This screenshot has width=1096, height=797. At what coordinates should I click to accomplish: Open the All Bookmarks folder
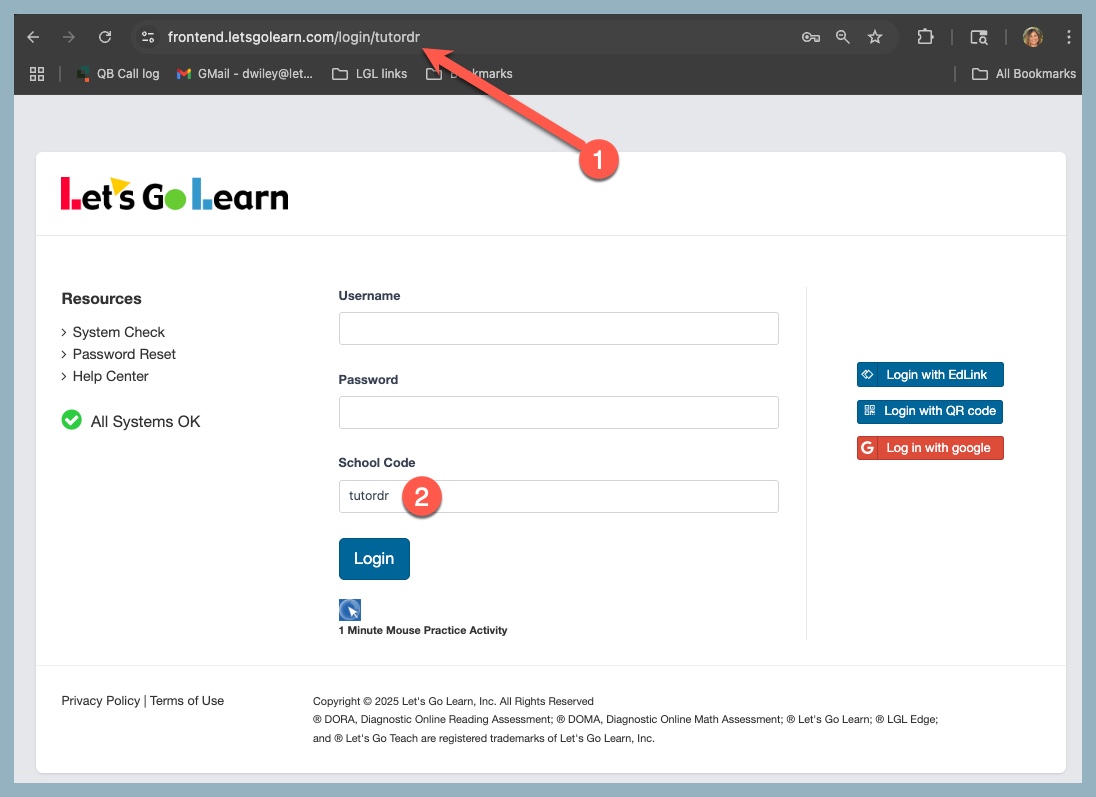coord(1023,73)
